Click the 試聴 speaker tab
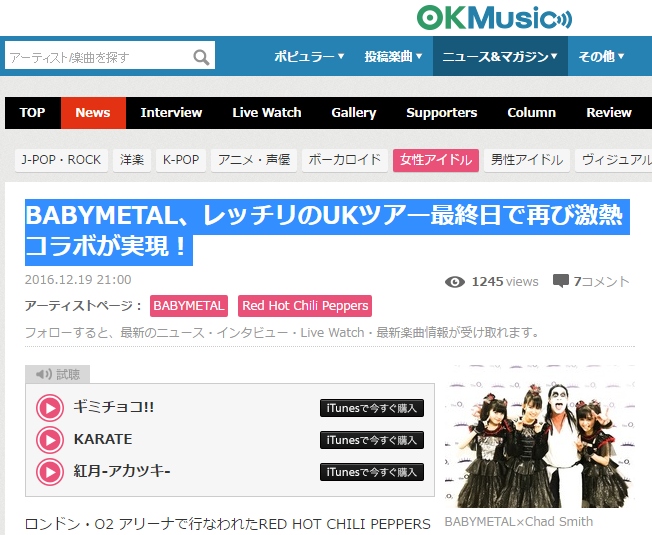The height and width of the screenshot is (535, 652). (x=57, y=374)
